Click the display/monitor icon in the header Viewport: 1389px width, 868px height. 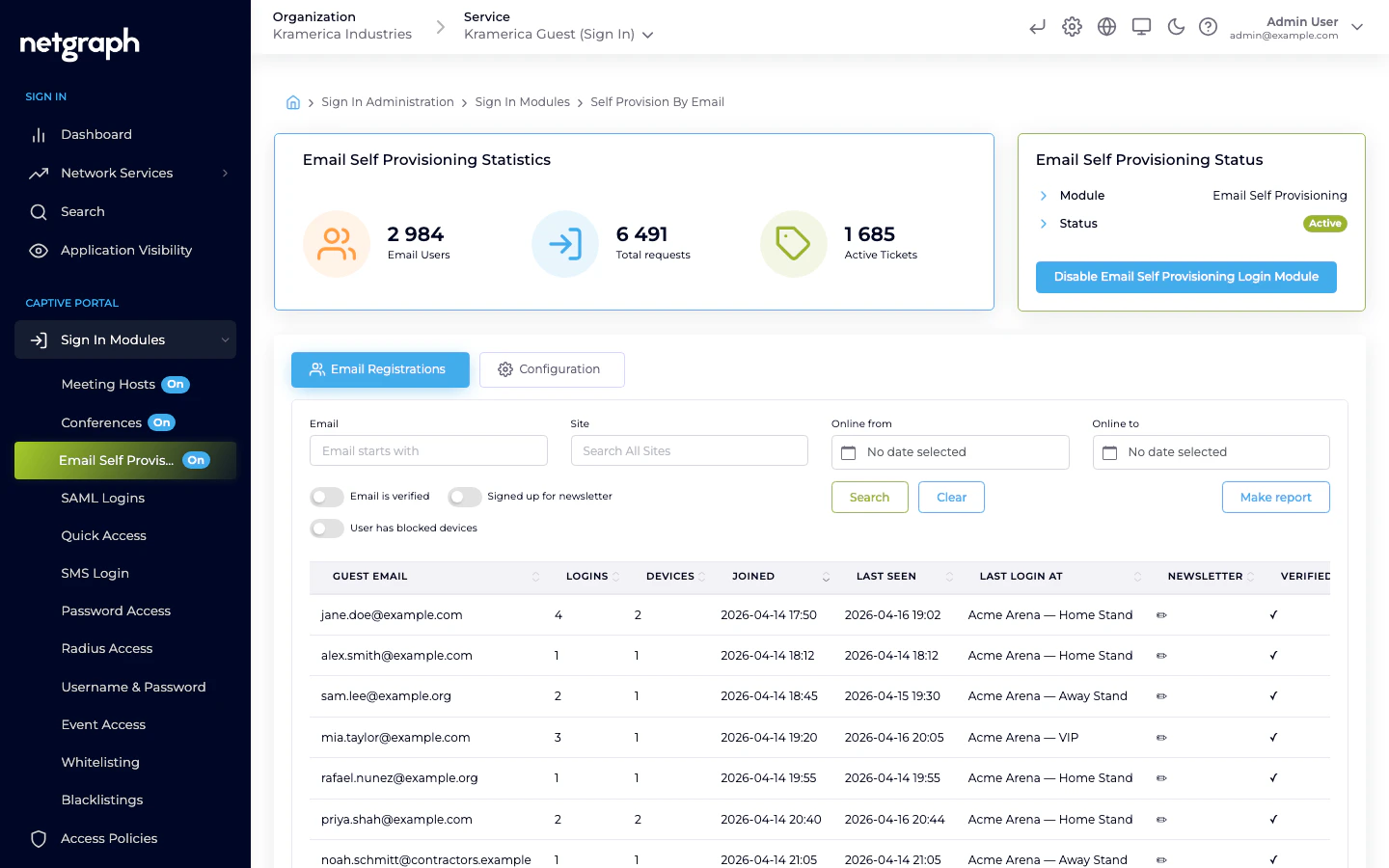(x=1141, y=26)
